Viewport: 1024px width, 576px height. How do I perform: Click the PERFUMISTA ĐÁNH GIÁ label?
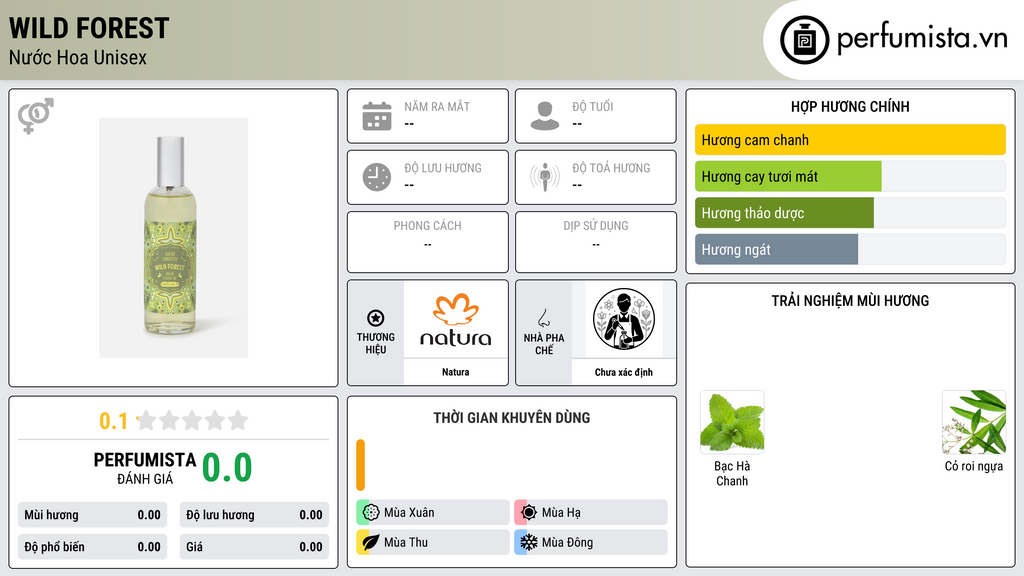coord(144,468)
